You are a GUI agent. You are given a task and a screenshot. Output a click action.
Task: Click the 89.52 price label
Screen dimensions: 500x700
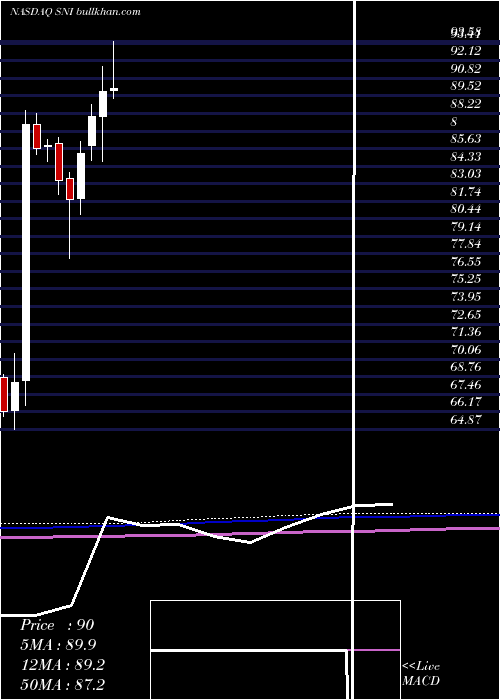point(466,86)
